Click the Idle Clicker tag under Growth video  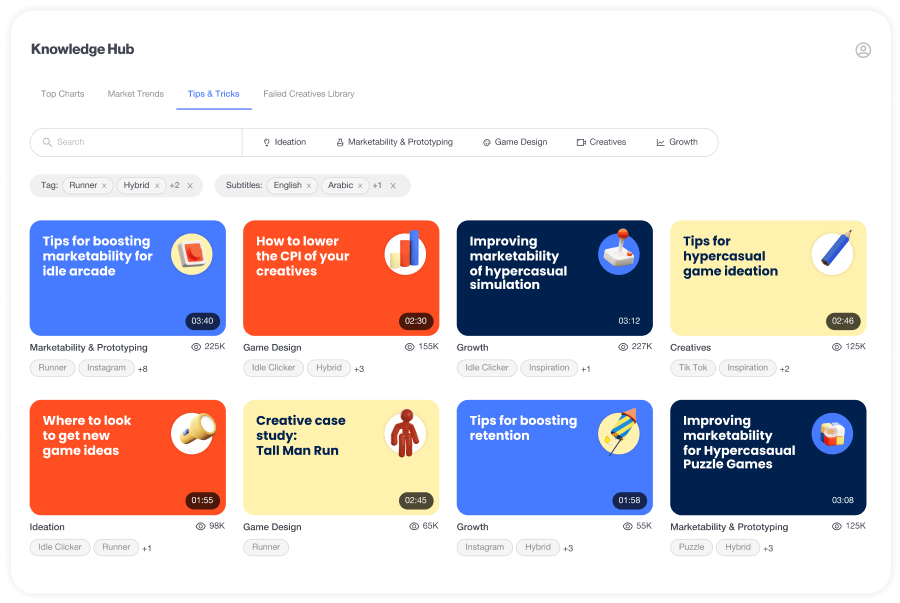pyautogui.click(x=487, y=368)
